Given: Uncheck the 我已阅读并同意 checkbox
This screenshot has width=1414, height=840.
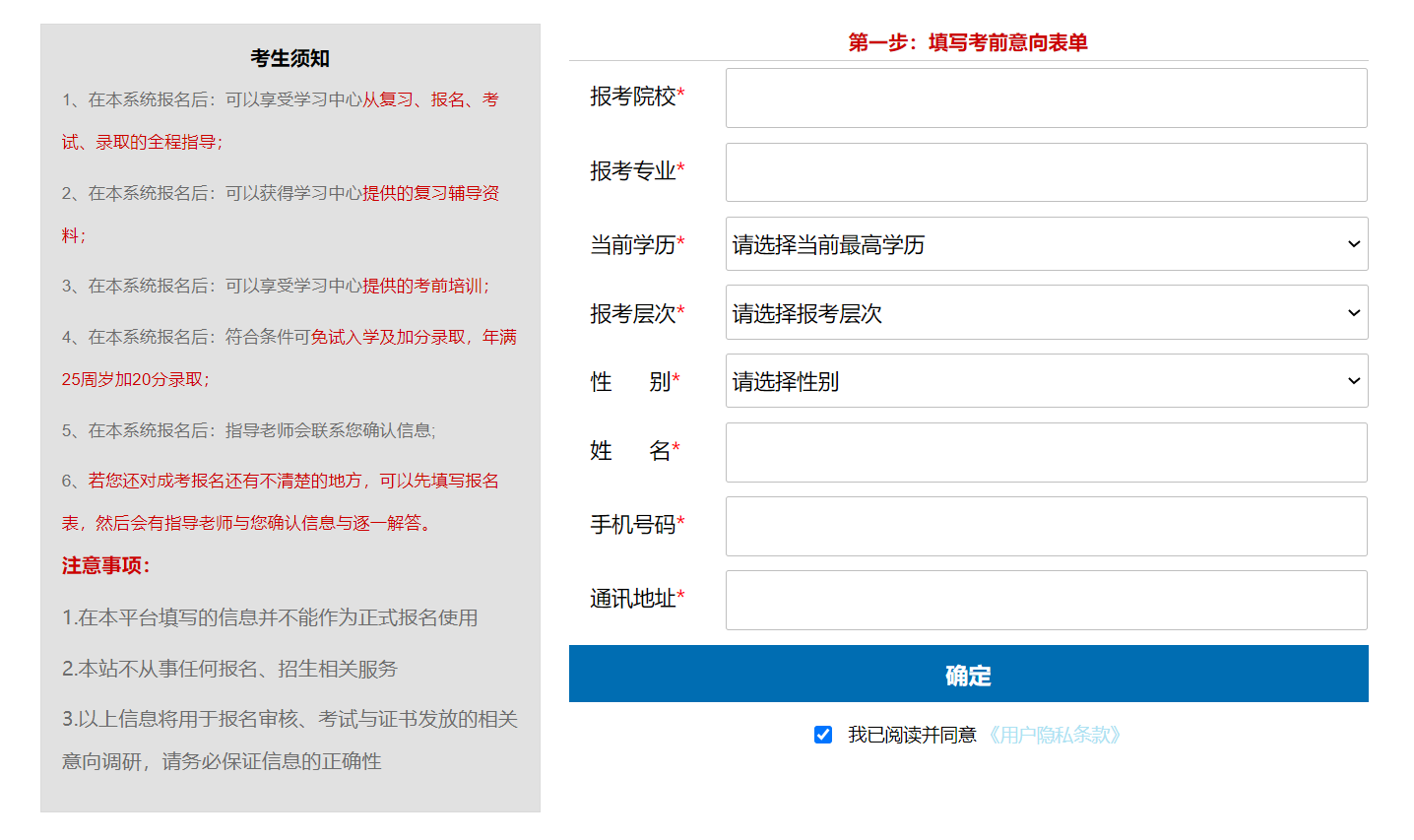Looking at the screenshot, I should (x=823, y=735).
